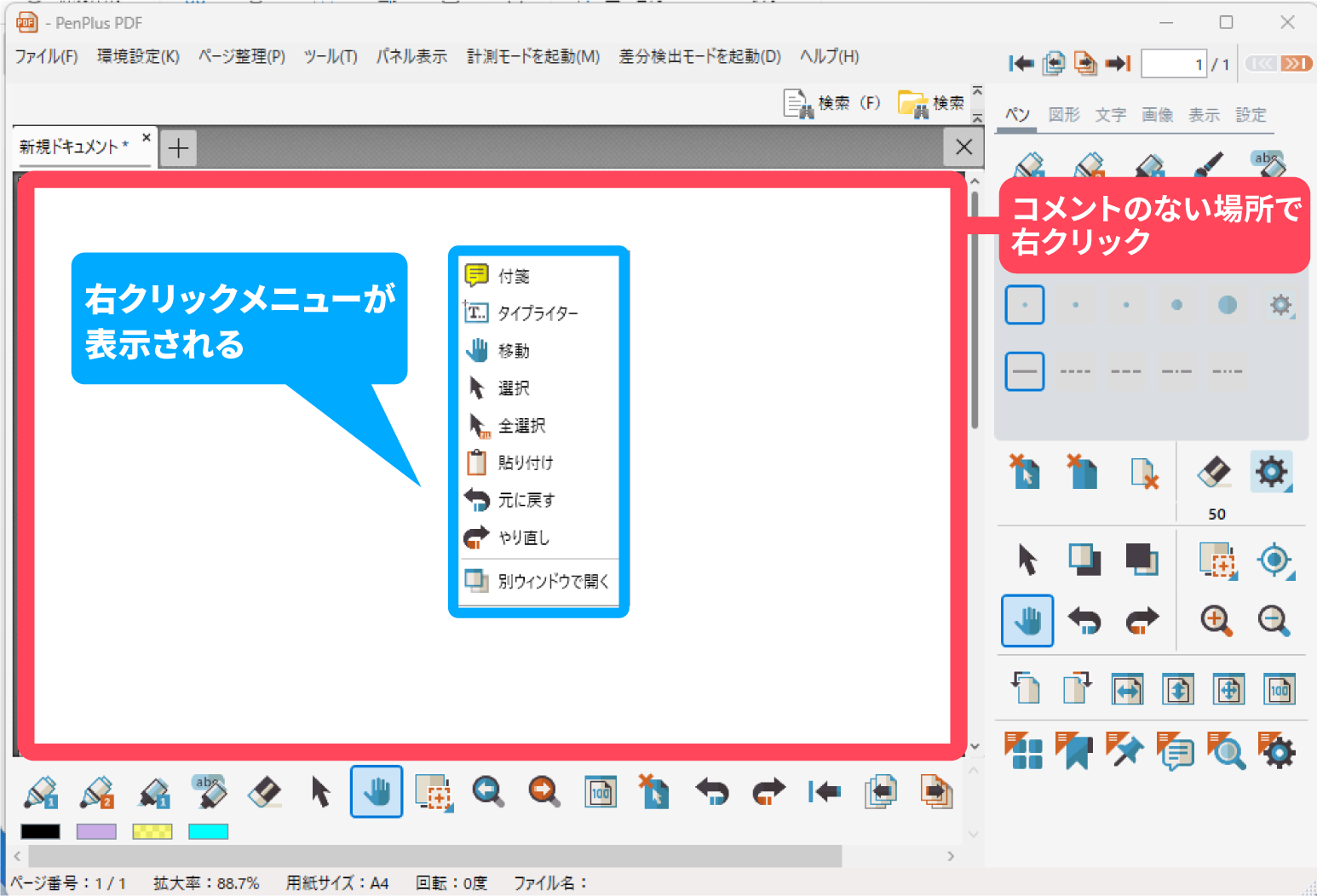The image size is (1317, 896).
Task: Select the solid line style
Action: (x=1025, y=371)
